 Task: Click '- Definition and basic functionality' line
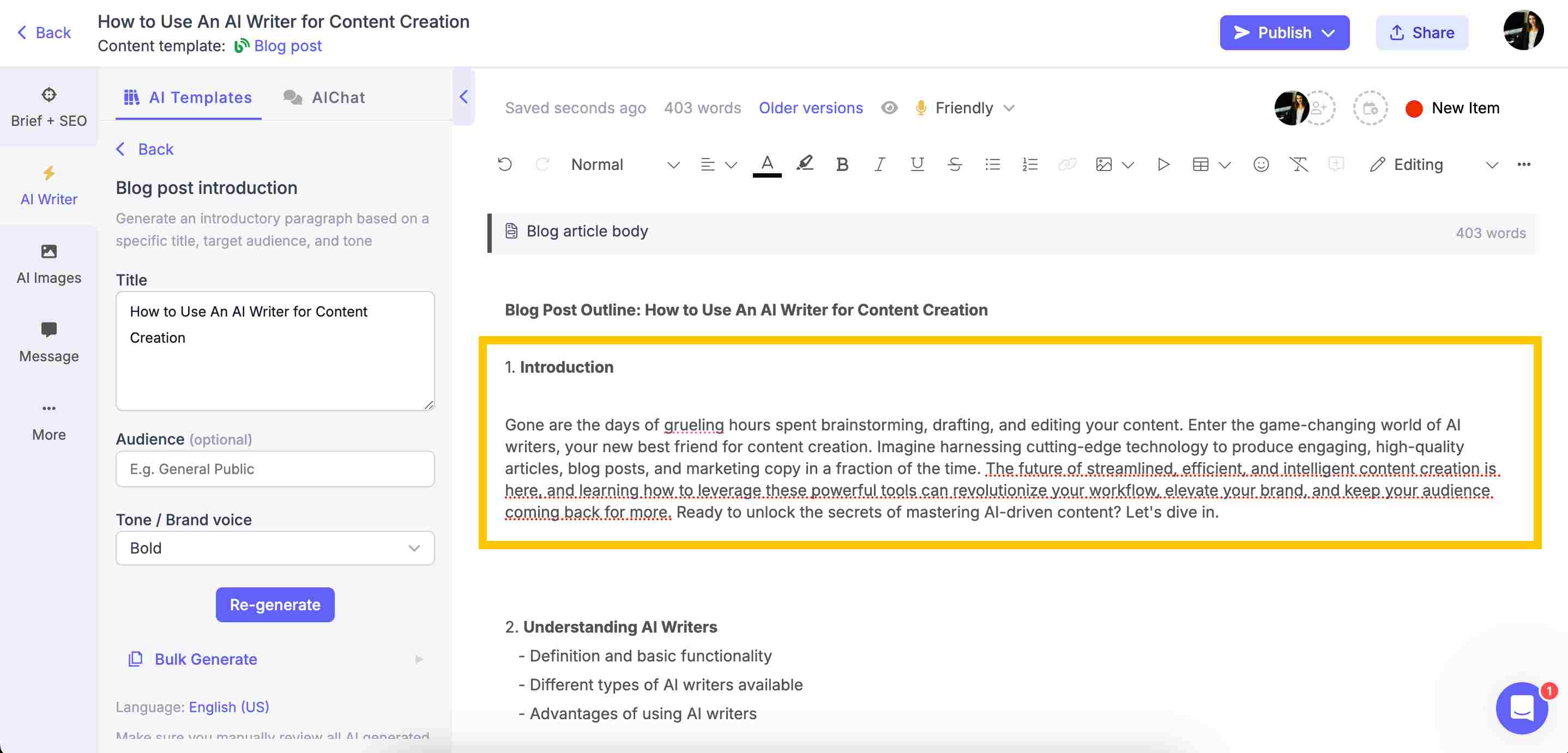[x=645, y=655]
